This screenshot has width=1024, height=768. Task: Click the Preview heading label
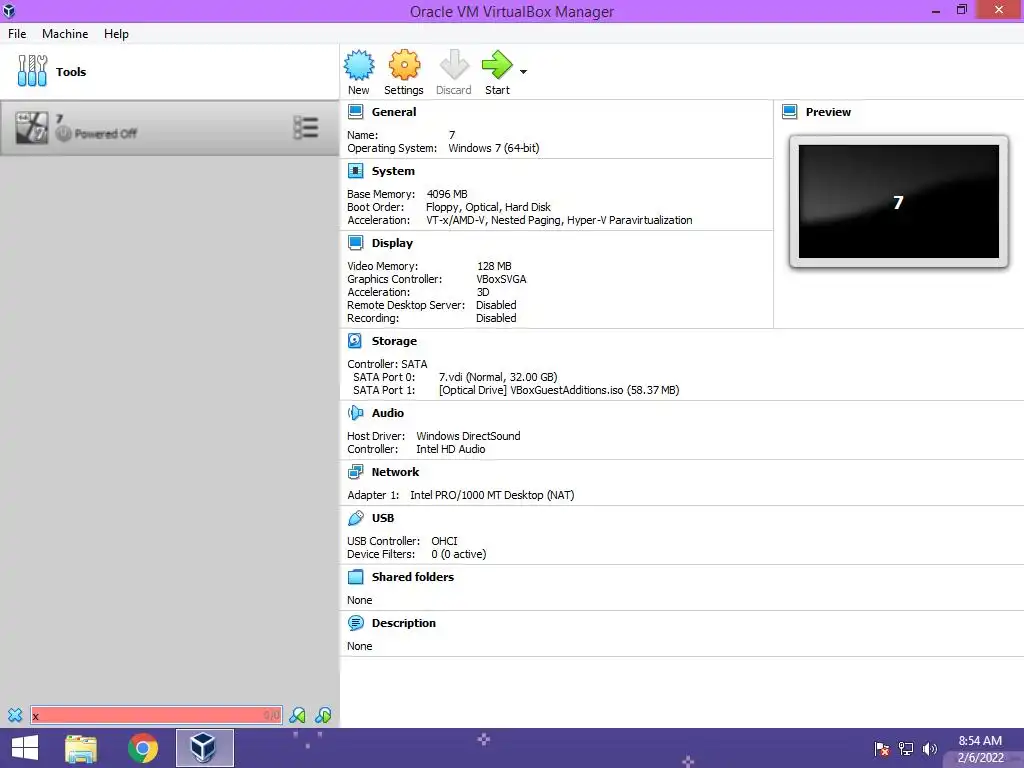click(828, 112)
